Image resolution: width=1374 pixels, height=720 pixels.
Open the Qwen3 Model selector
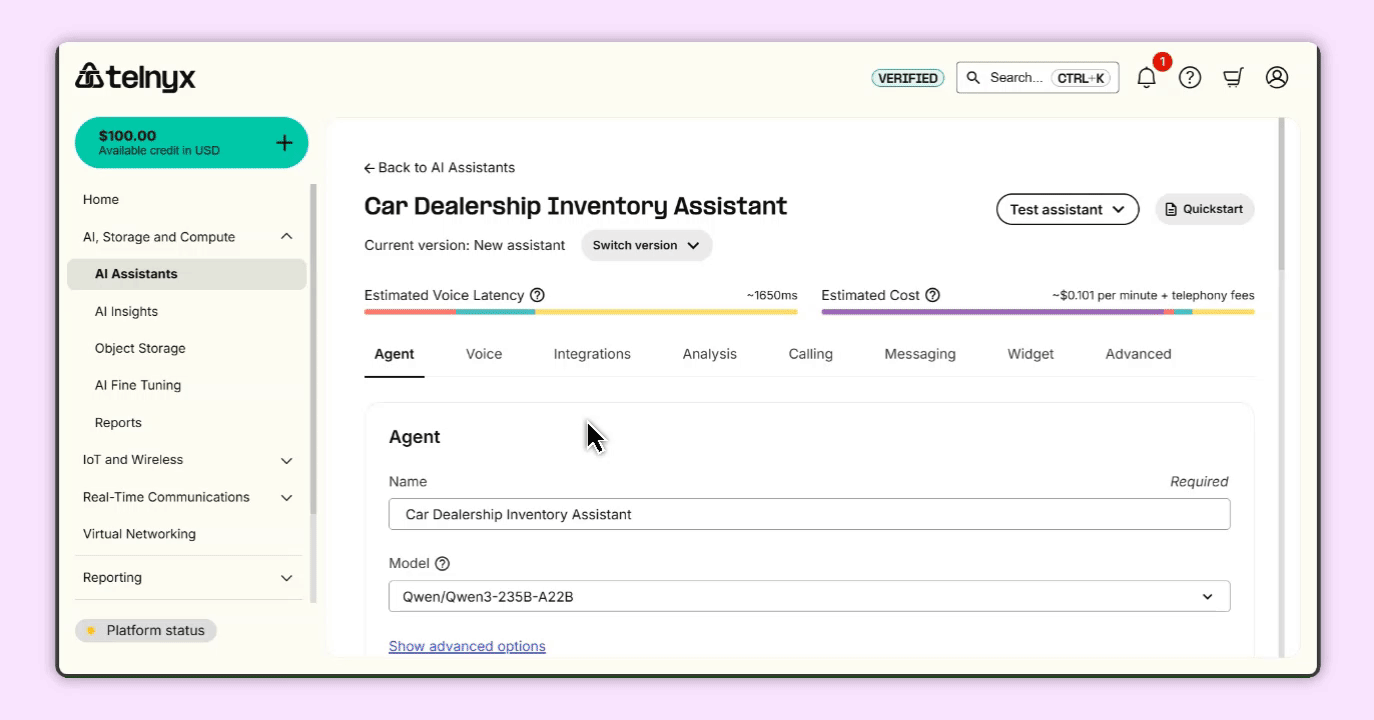point(810,596)
